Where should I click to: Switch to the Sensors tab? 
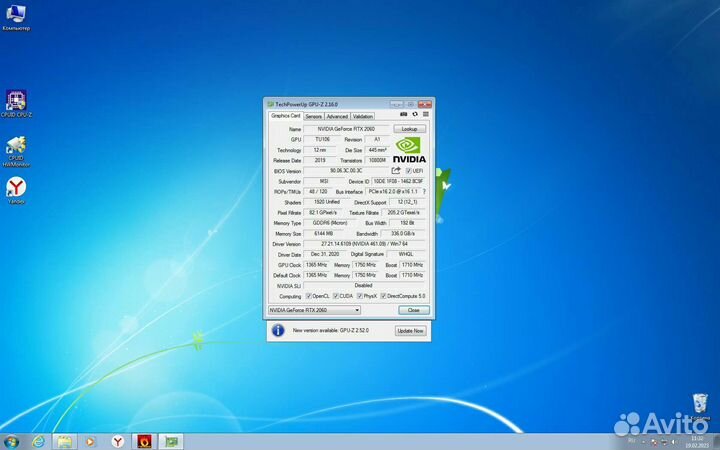tap(314, 116)
